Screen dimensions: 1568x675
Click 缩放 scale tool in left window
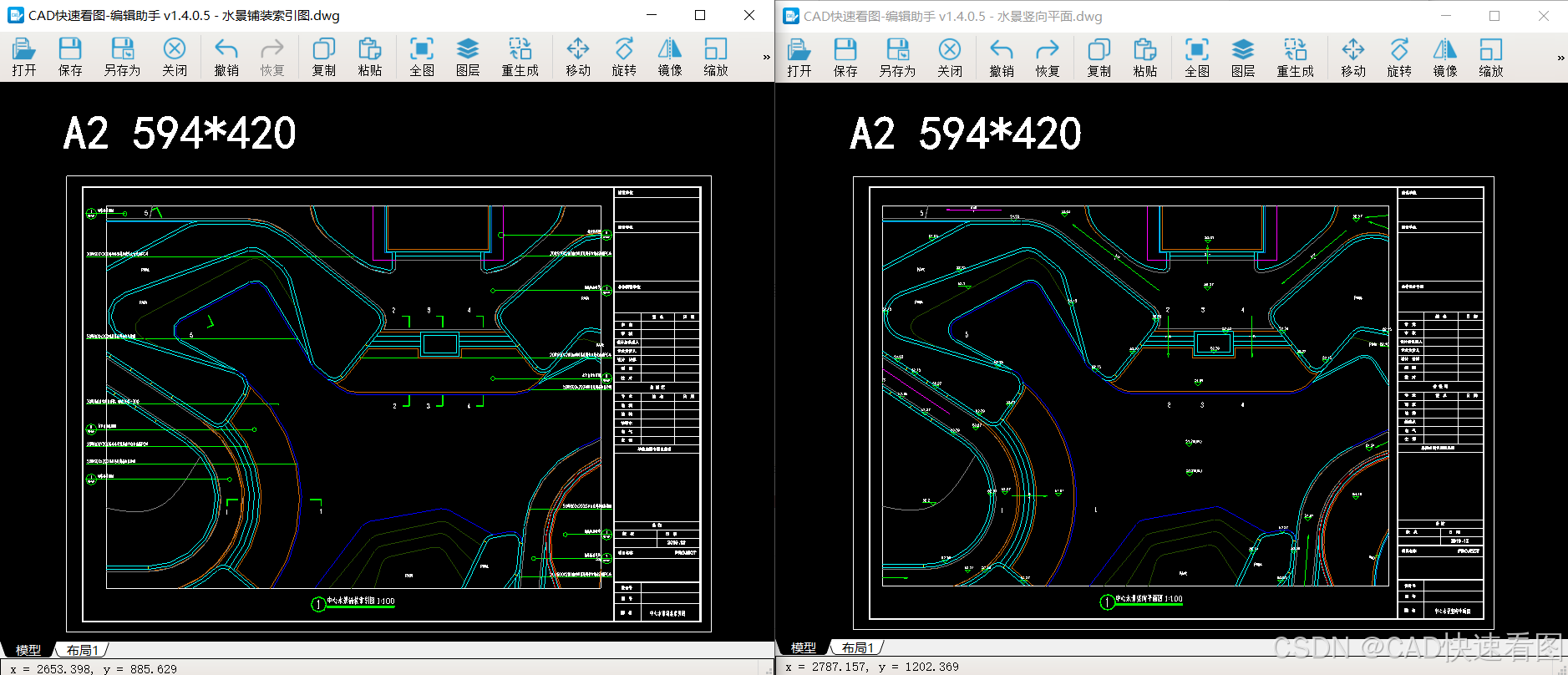click(x=716, y=57)
